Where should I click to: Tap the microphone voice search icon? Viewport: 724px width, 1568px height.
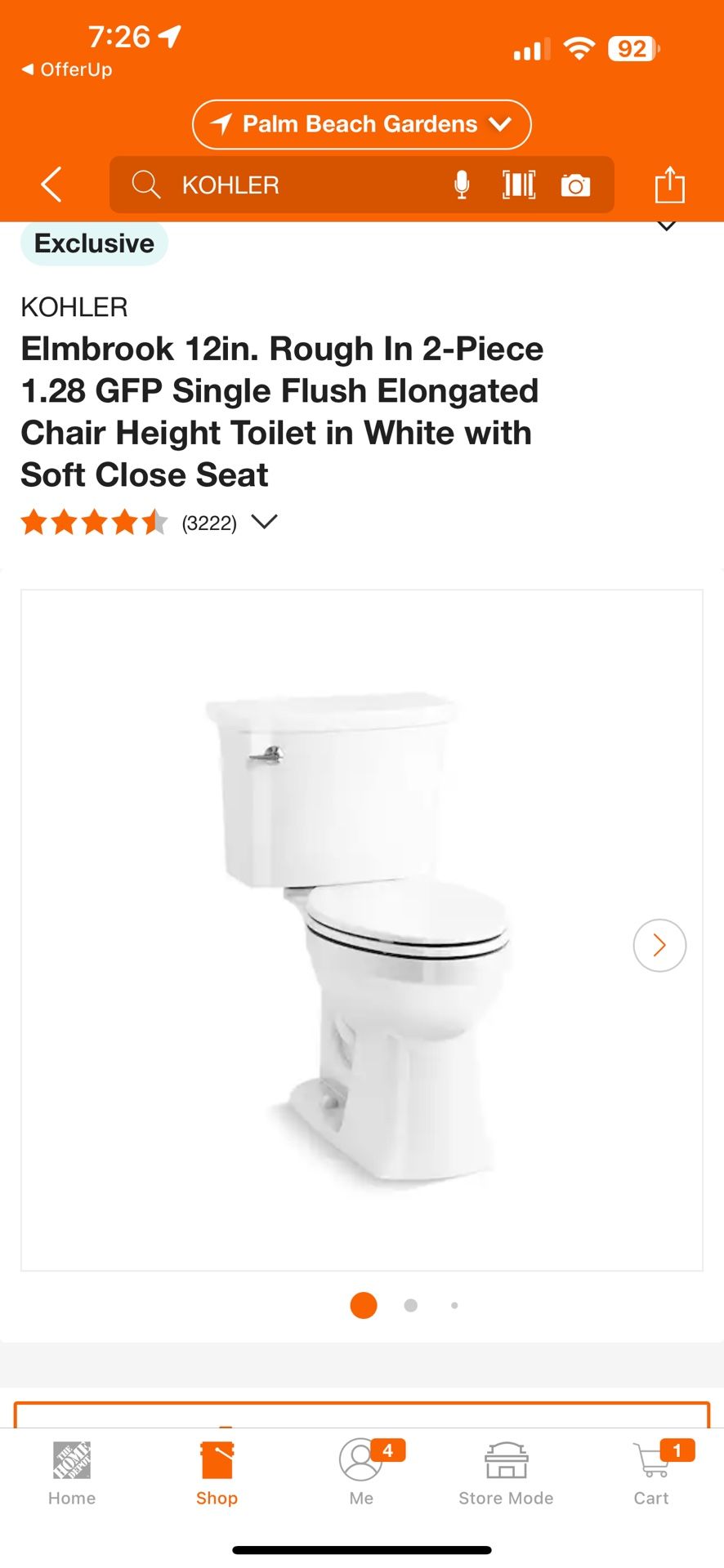(x=462, y=185)
